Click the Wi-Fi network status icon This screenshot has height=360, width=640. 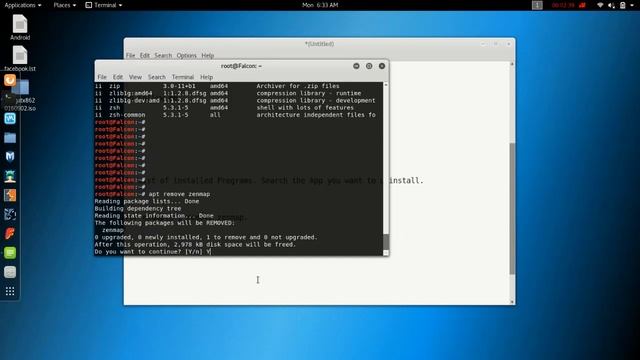(x=600, y=5)
